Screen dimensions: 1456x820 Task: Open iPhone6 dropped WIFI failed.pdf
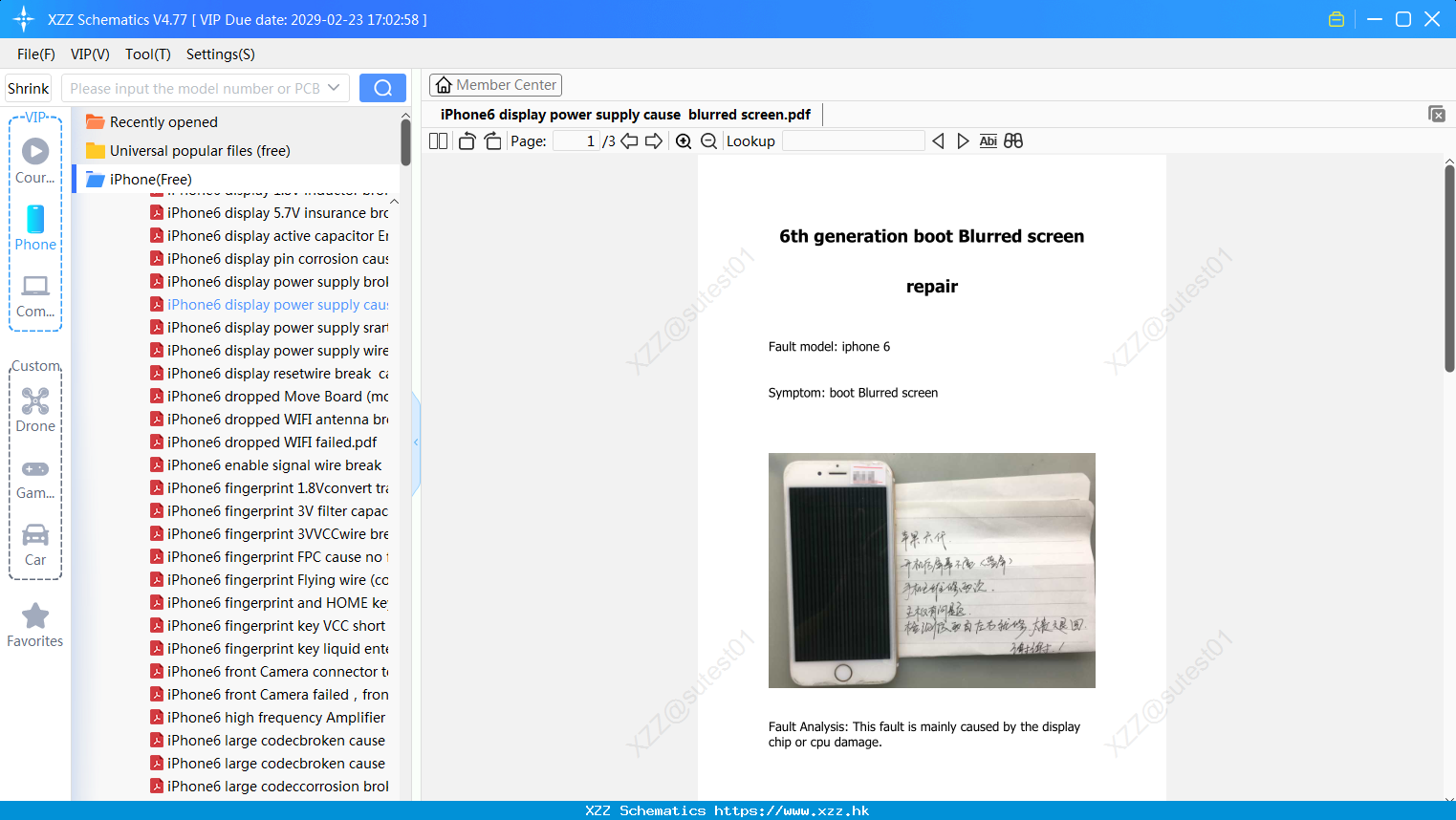coord(264,442)
